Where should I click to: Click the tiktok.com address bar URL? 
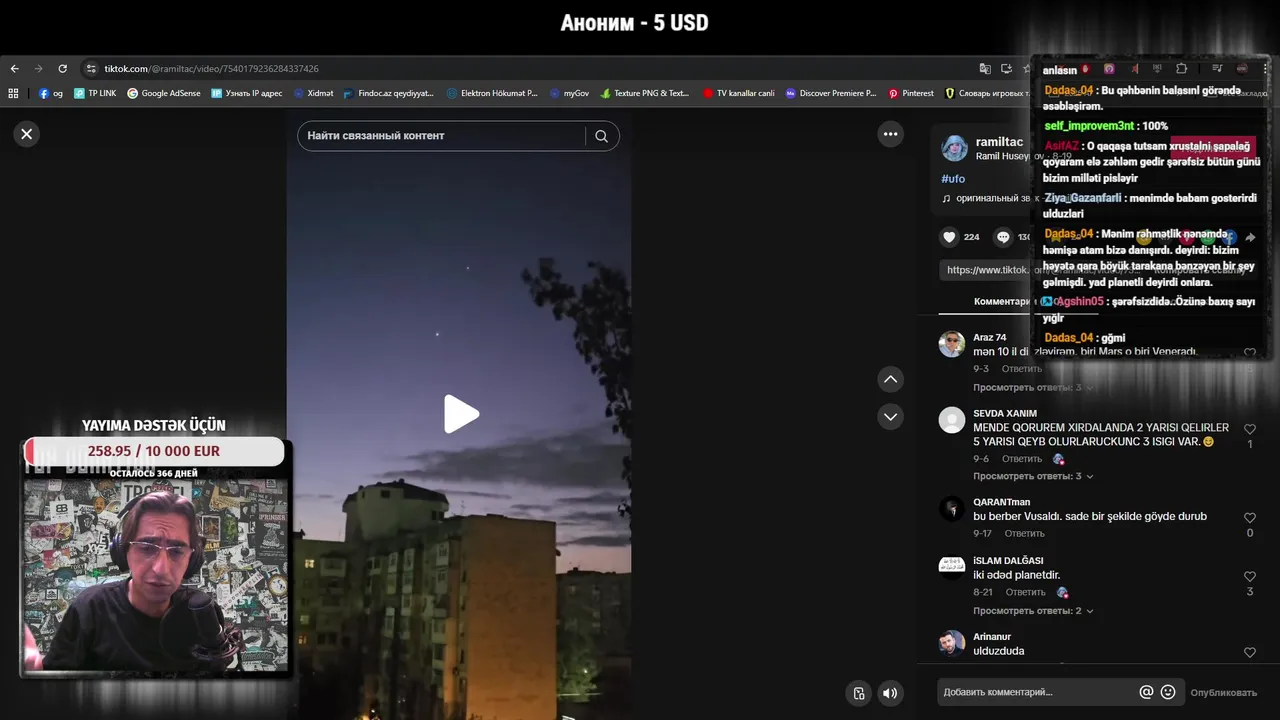(x=212, y=69)
